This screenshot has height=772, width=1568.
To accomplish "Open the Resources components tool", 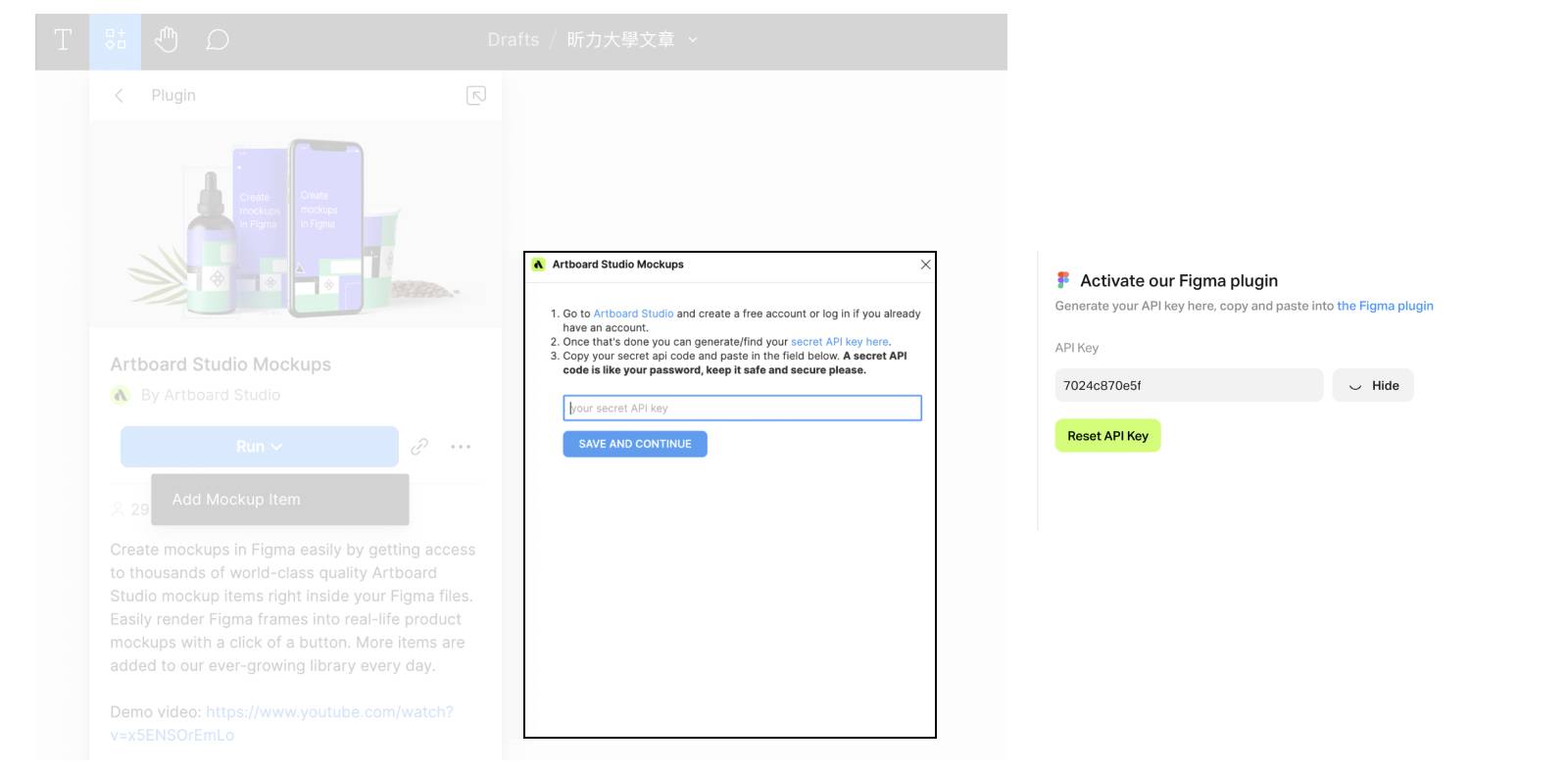I will click(116, 40).
